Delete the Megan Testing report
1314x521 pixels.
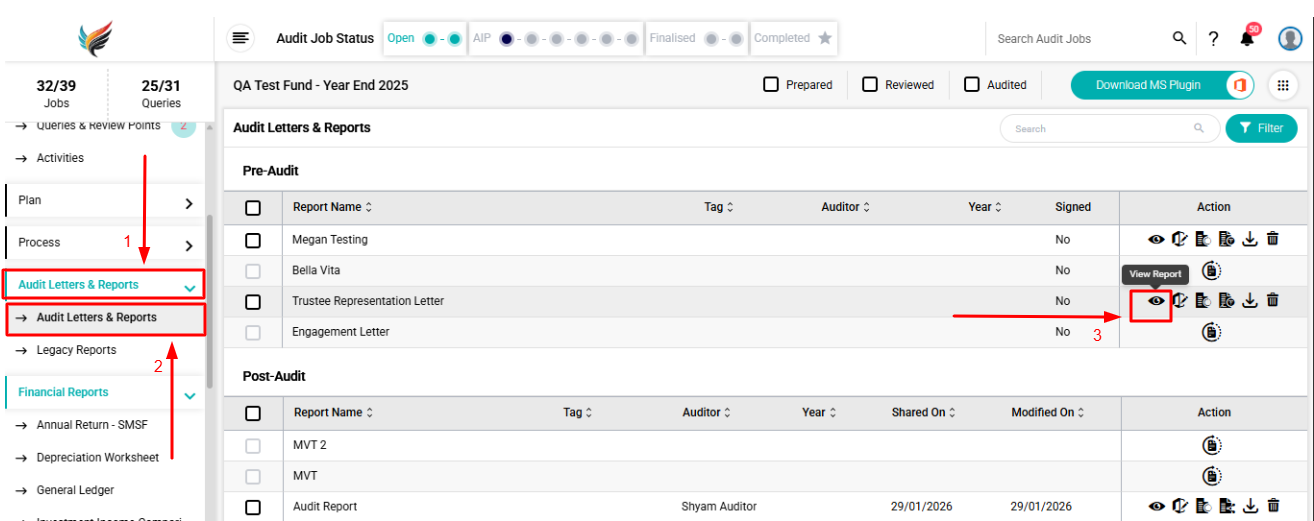click(1272, 239)
